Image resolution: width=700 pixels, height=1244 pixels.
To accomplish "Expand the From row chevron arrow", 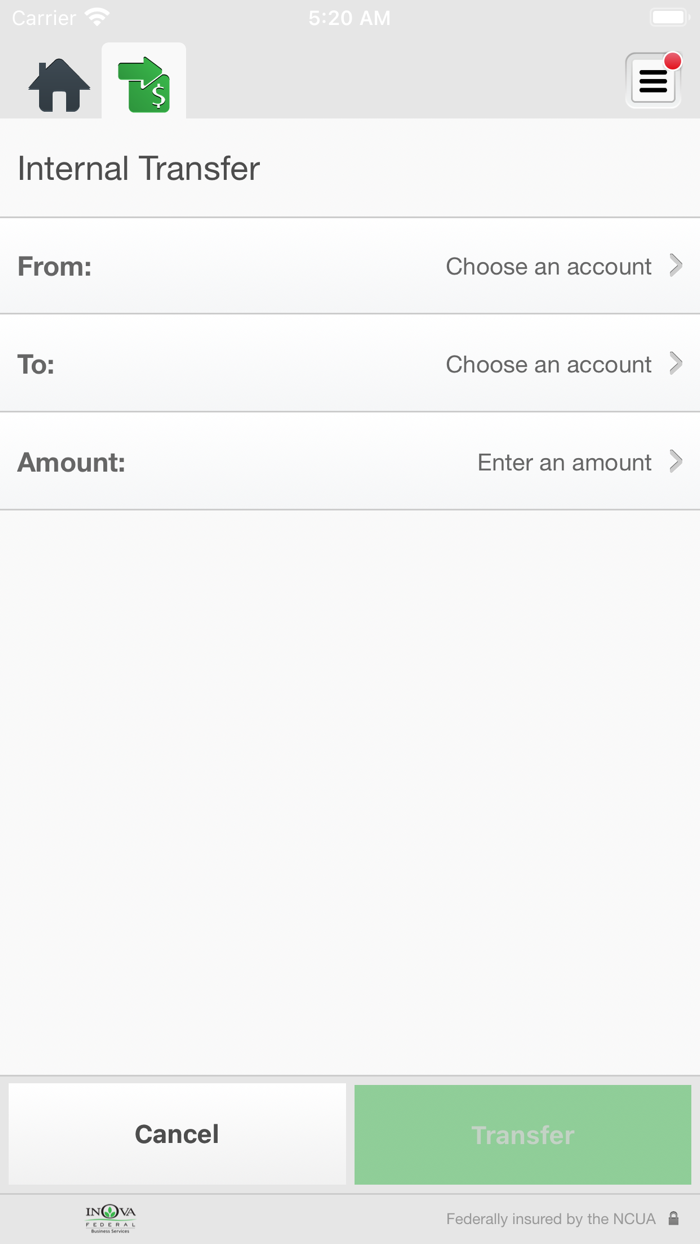I will (676, 265).
